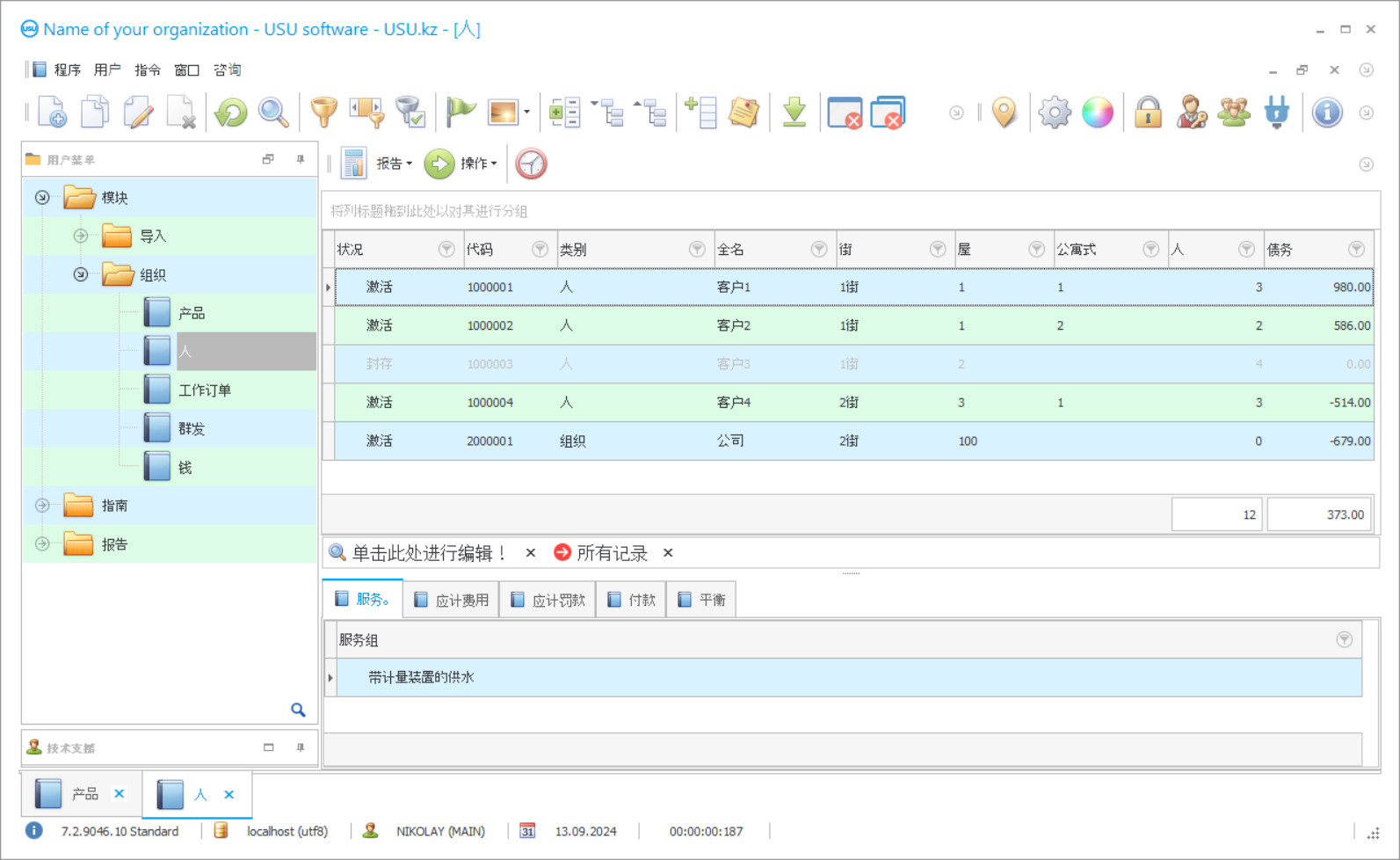This screenshot has width=1400, height=860.
Task: Click the filter by value funnel icon
Action: pos(366,113)
